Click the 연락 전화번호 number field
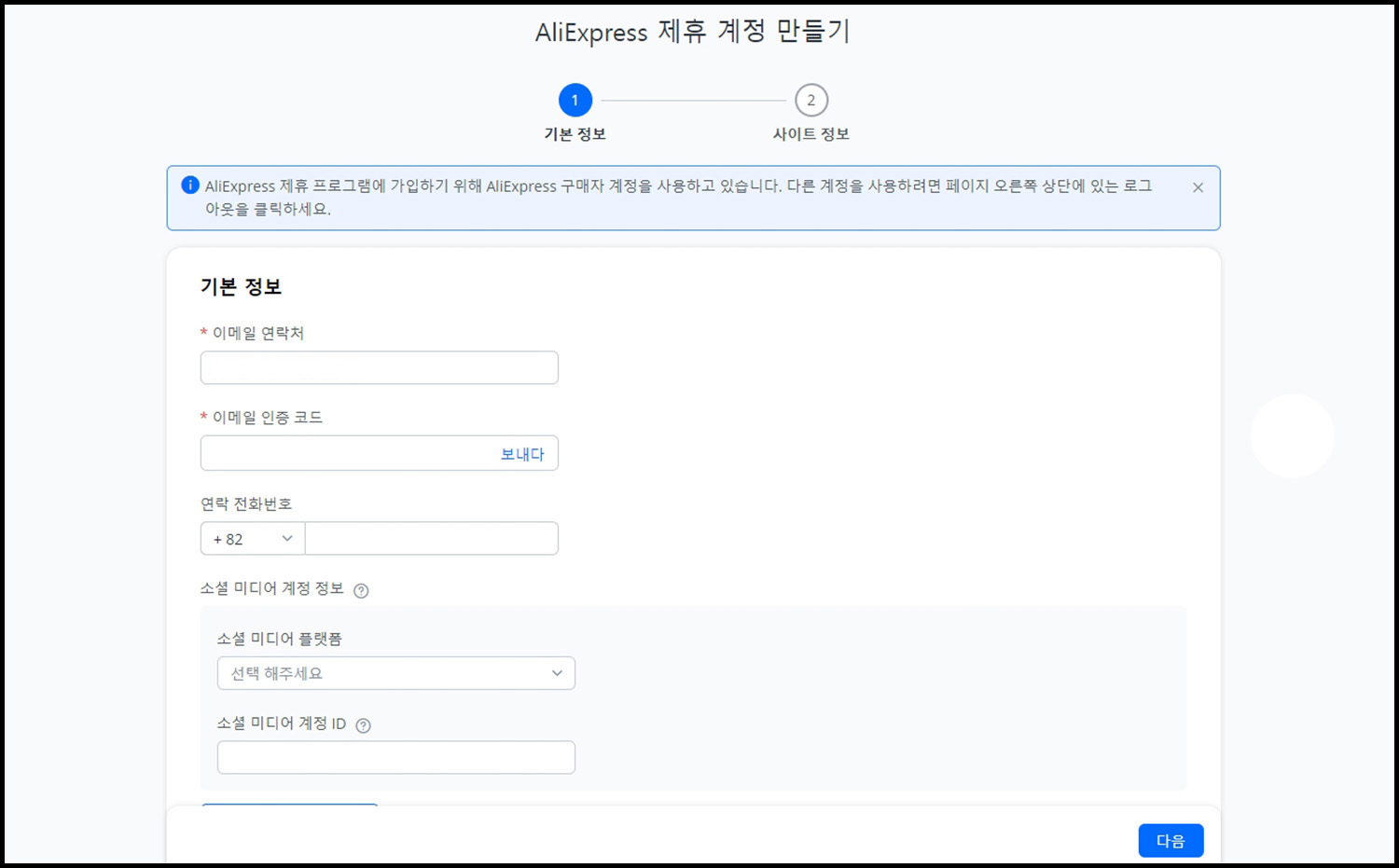Viewport: 1399px width, 868px height. pyautogui.click(x=432, y=539)
